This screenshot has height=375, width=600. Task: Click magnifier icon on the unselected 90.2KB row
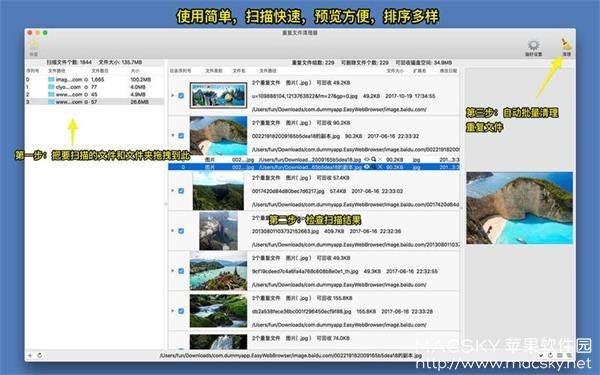click(373, 159)
